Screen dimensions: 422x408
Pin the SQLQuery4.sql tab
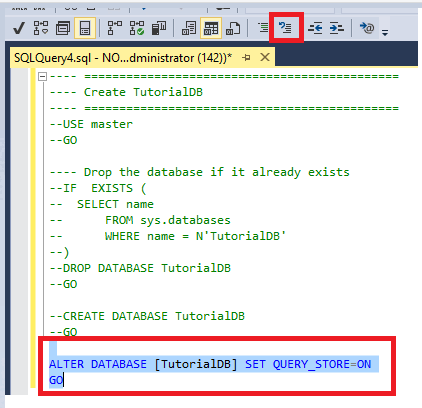(247, 58)
